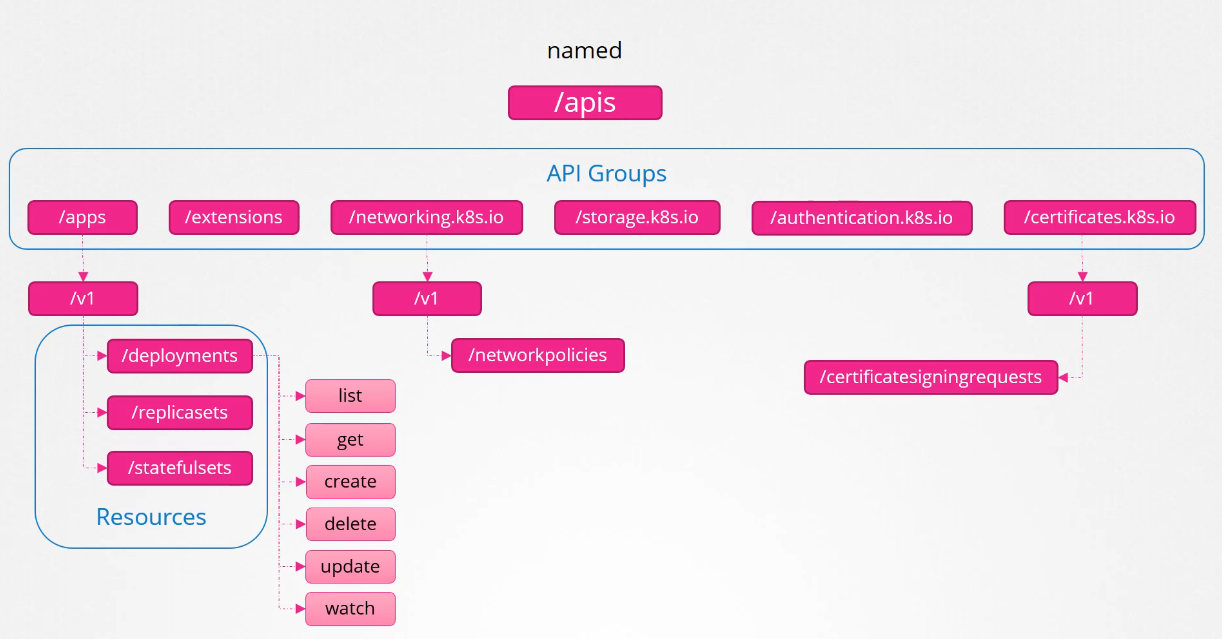Select the /deployments resource box
This screenshot has height=639, width=1222.
[180, 356]
